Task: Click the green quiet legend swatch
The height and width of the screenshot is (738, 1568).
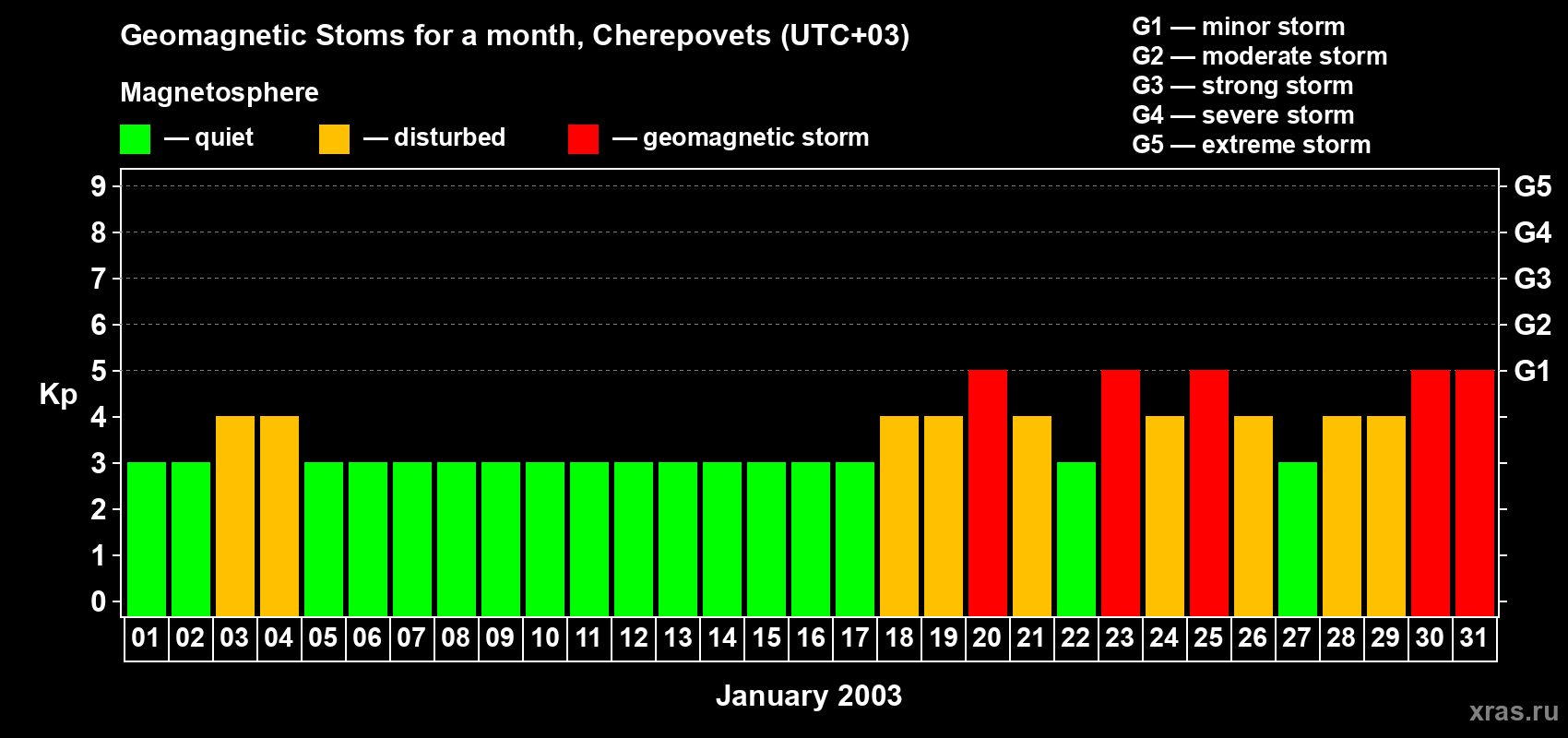Action: [135, 139]
